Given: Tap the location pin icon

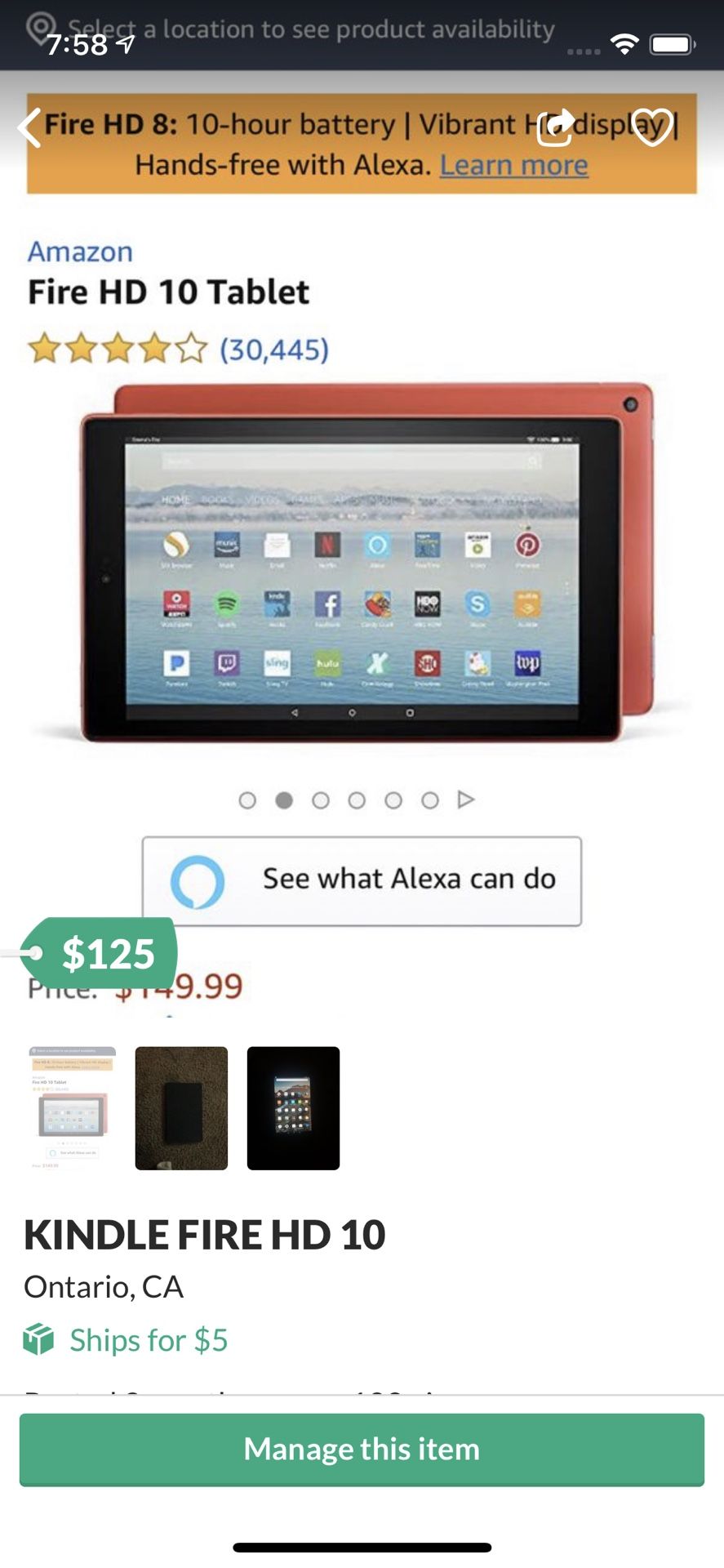Looking at the screenshot, I should [x=41, y=29].
